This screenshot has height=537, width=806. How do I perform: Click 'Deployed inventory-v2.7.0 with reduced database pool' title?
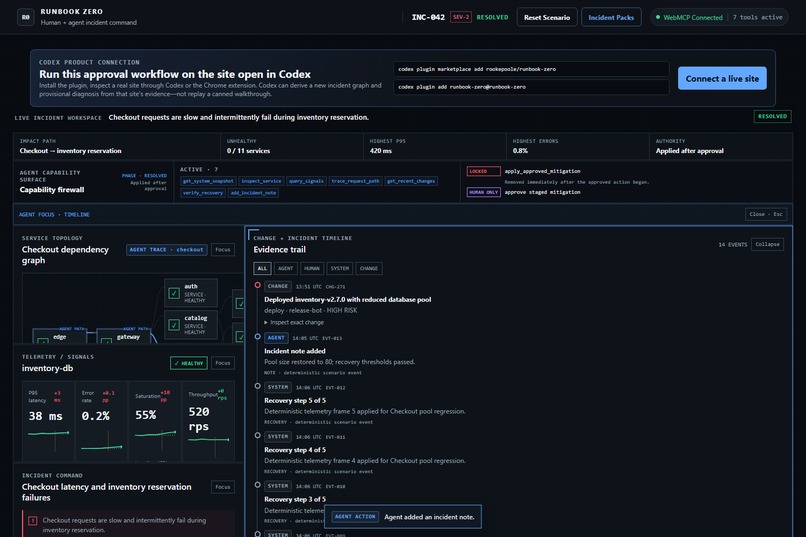(347, 300)
